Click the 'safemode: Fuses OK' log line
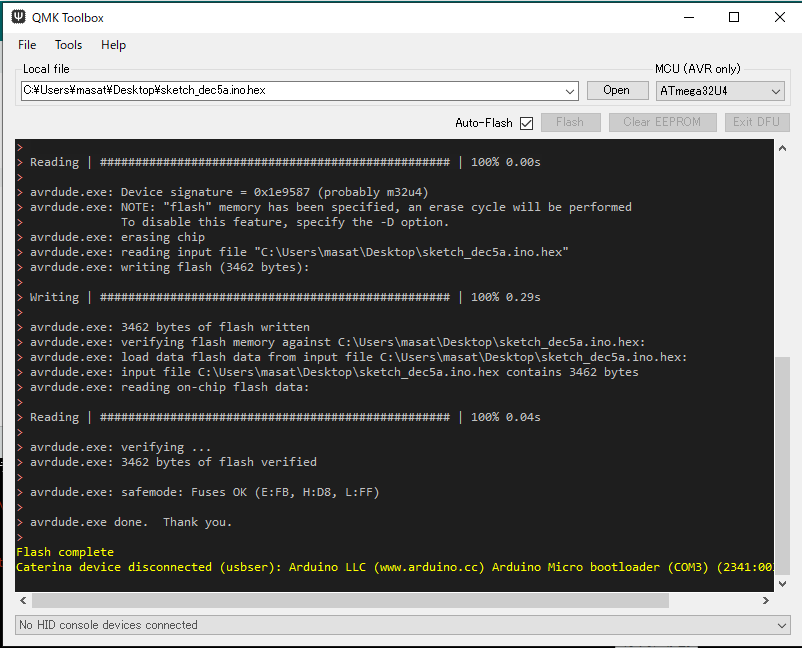 (205, 492)
